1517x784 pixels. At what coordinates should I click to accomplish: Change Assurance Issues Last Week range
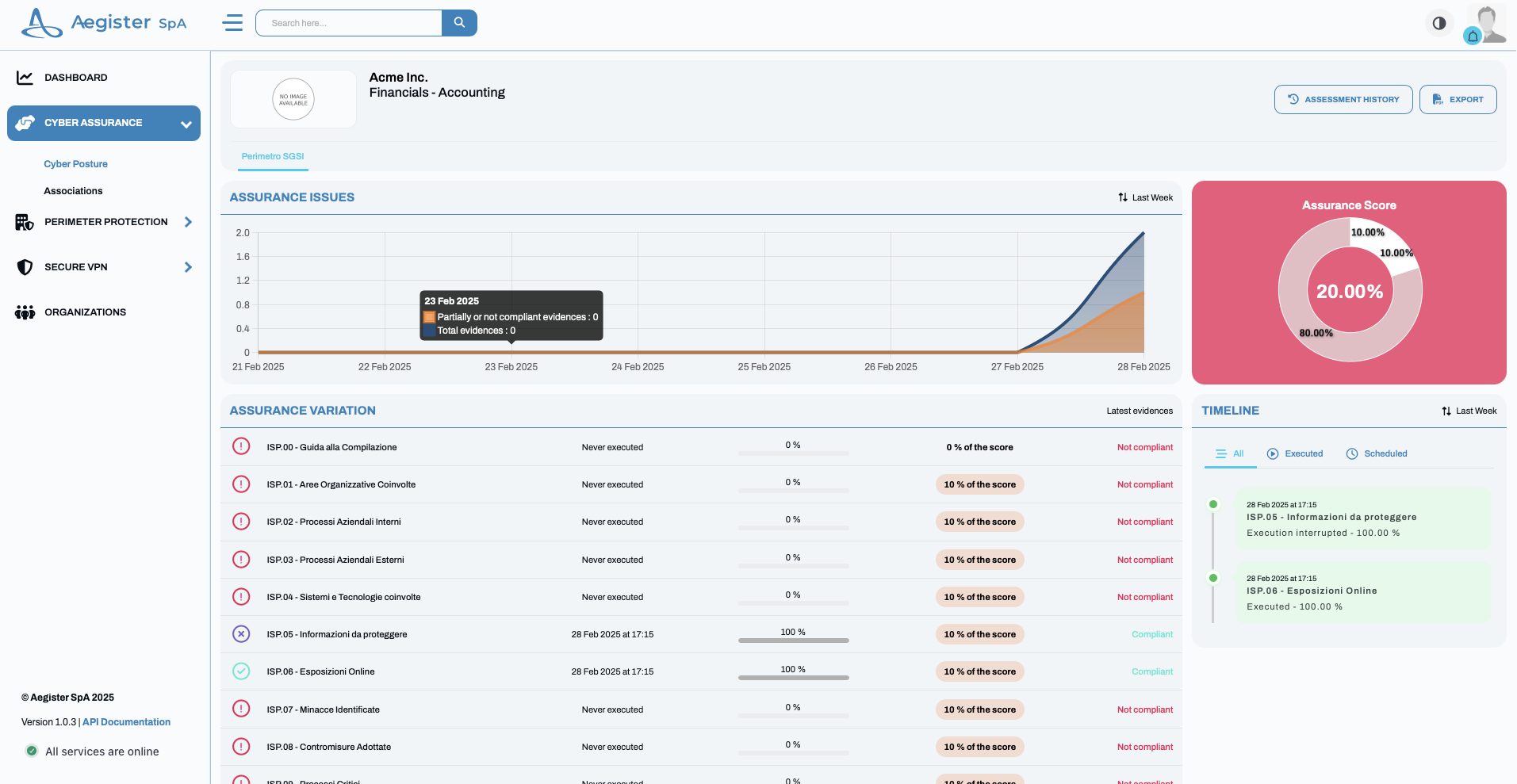(x=1145, y=197)
